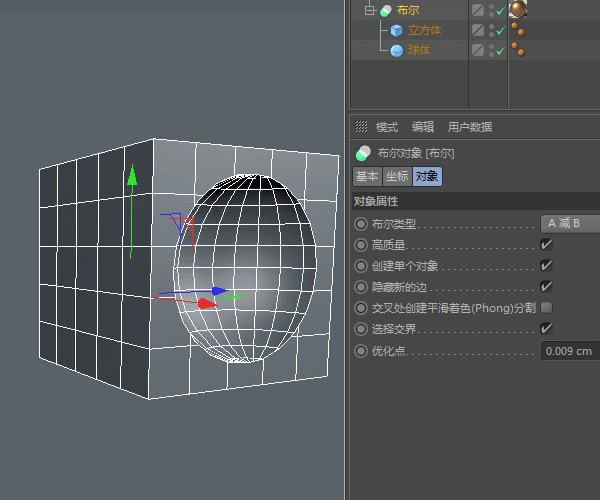Click the green Y axis arrow in the viewport
The image size is (600, 500).
pyautogui.click(x=132, y=176)
